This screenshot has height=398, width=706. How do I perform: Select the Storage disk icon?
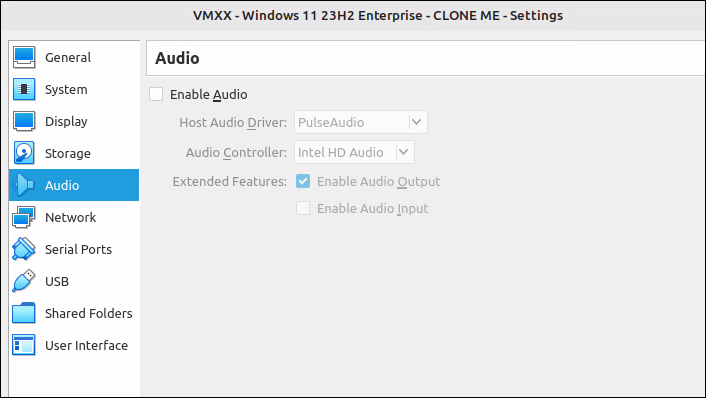[24, 153]
